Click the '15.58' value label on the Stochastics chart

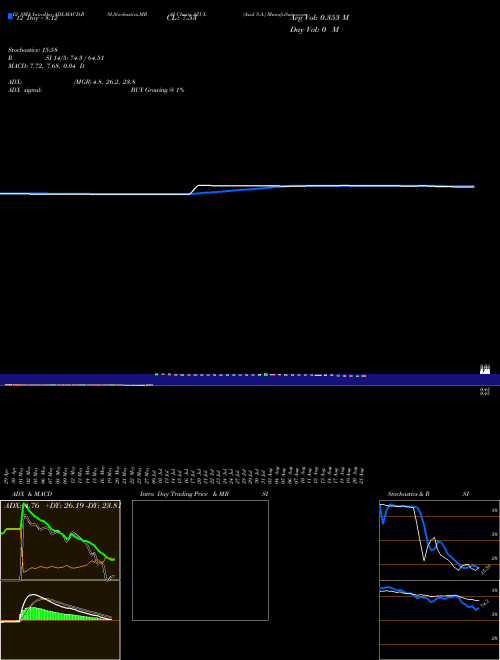(x=486, y=570)
